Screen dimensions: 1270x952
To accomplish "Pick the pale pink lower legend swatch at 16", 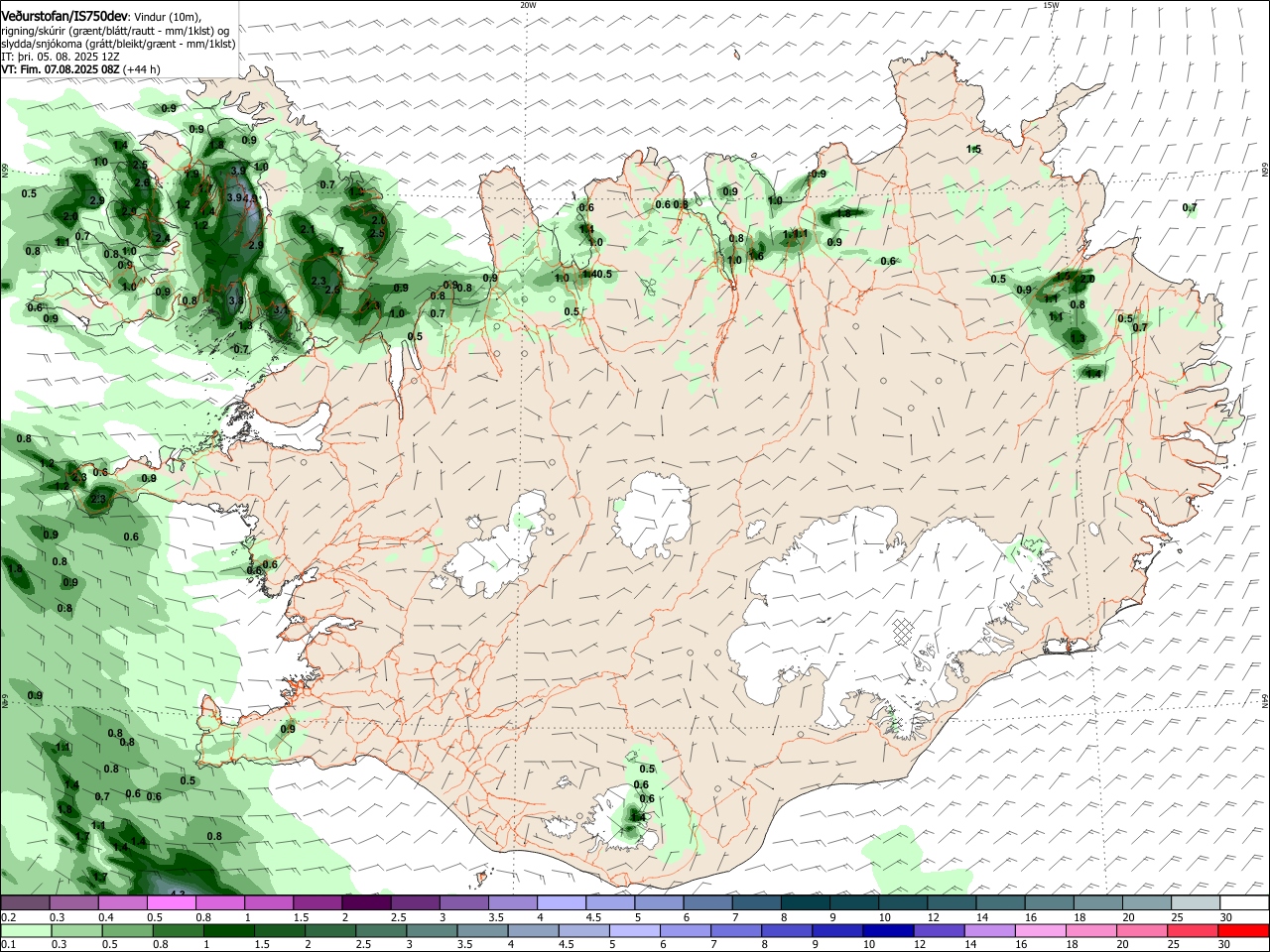I will click(1042, 931).
